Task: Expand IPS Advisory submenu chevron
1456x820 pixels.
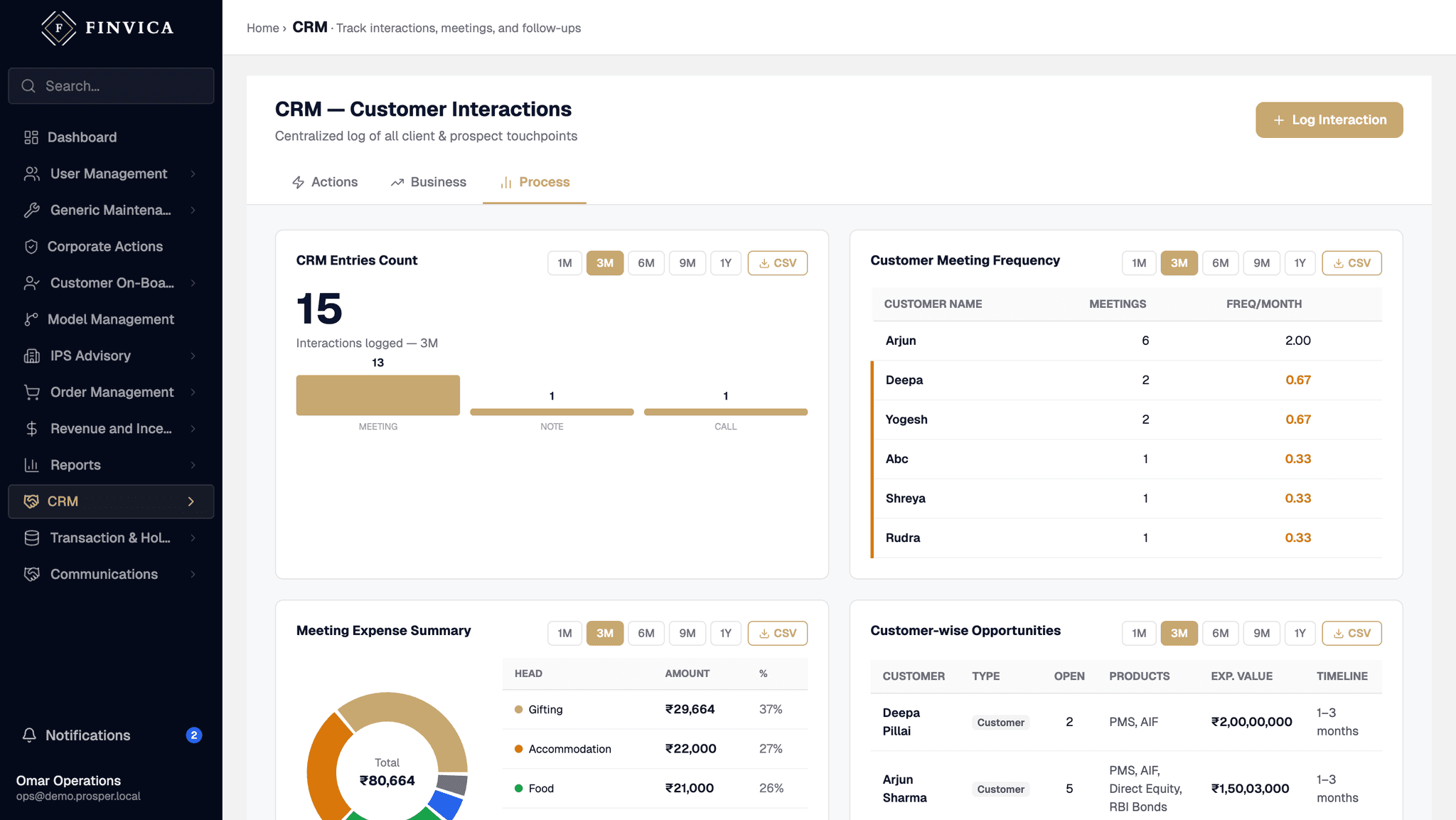Action: tap(193, 356)
